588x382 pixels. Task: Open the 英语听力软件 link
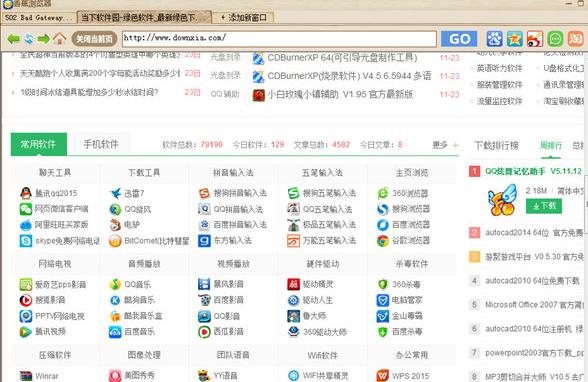coord(499,68)
